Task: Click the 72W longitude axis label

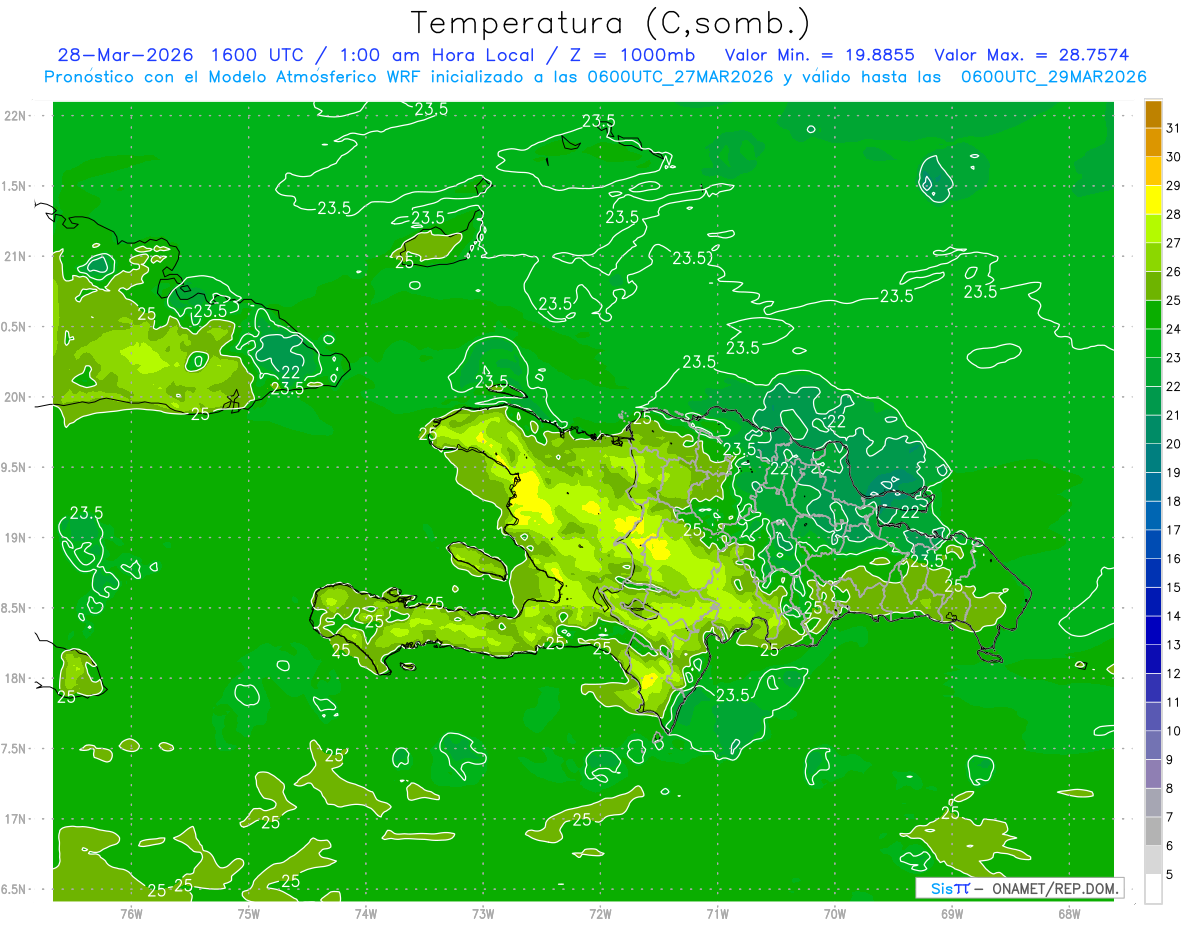Action: point(600,913)
